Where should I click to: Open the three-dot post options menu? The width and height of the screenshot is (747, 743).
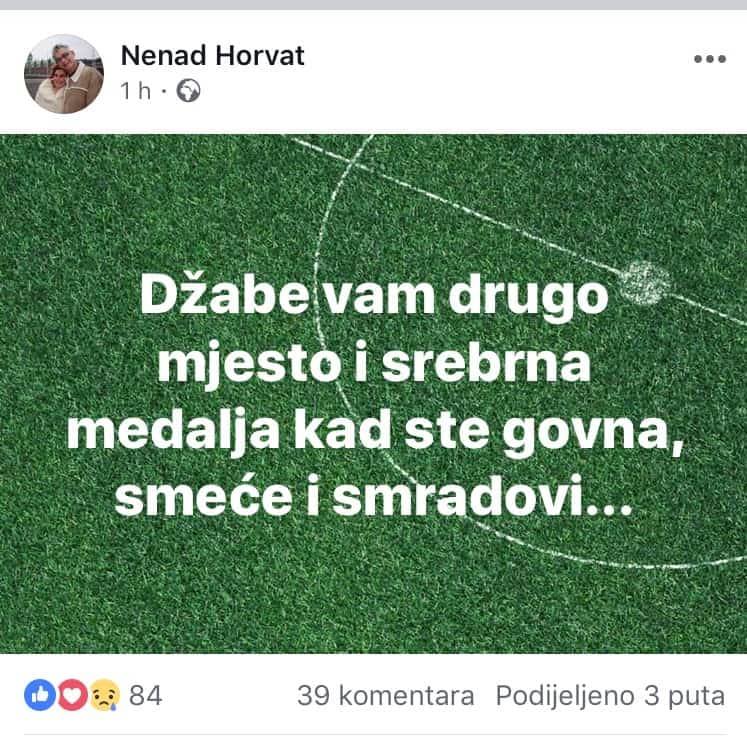click(x=710, y=59)
